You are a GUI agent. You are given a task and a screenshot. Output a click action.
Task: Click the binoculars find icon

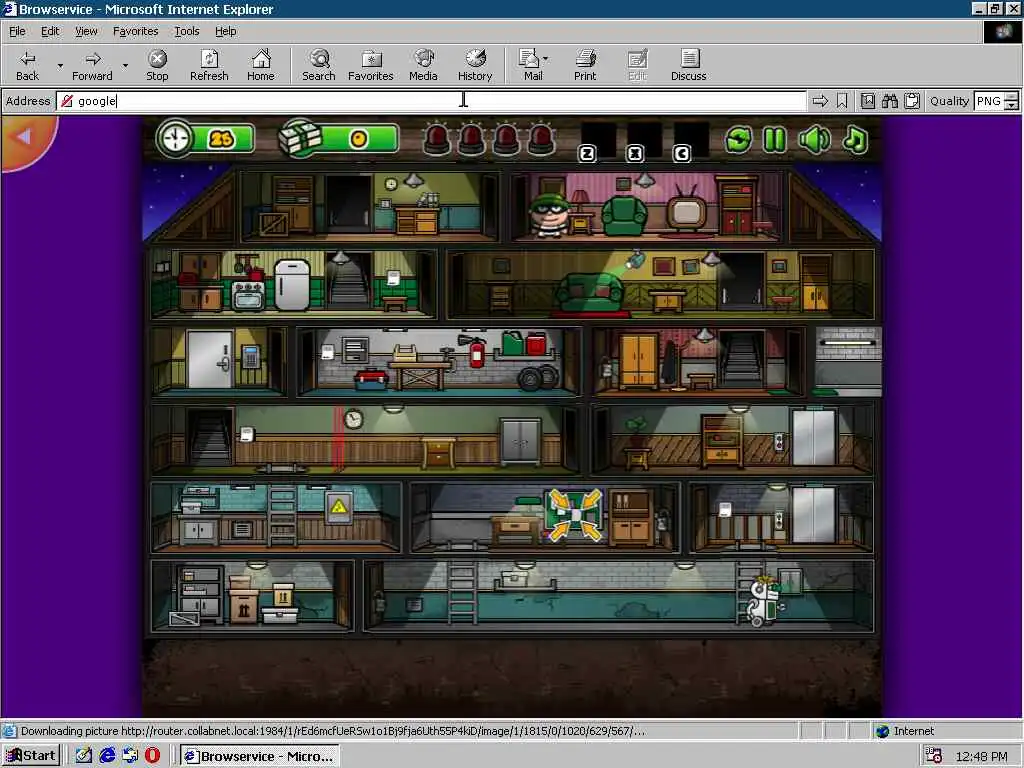(x=889, y=101)
